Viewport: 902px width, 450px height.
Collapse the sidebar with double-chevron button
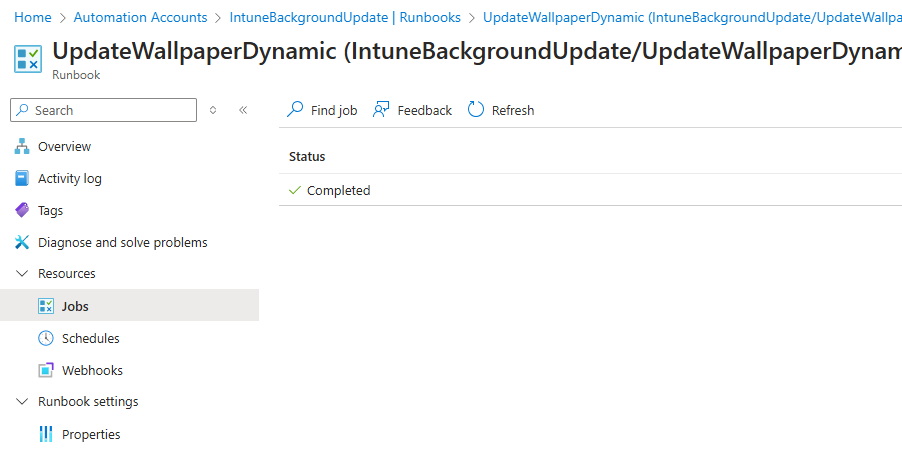pyautogui.click(x=243, y=110)
